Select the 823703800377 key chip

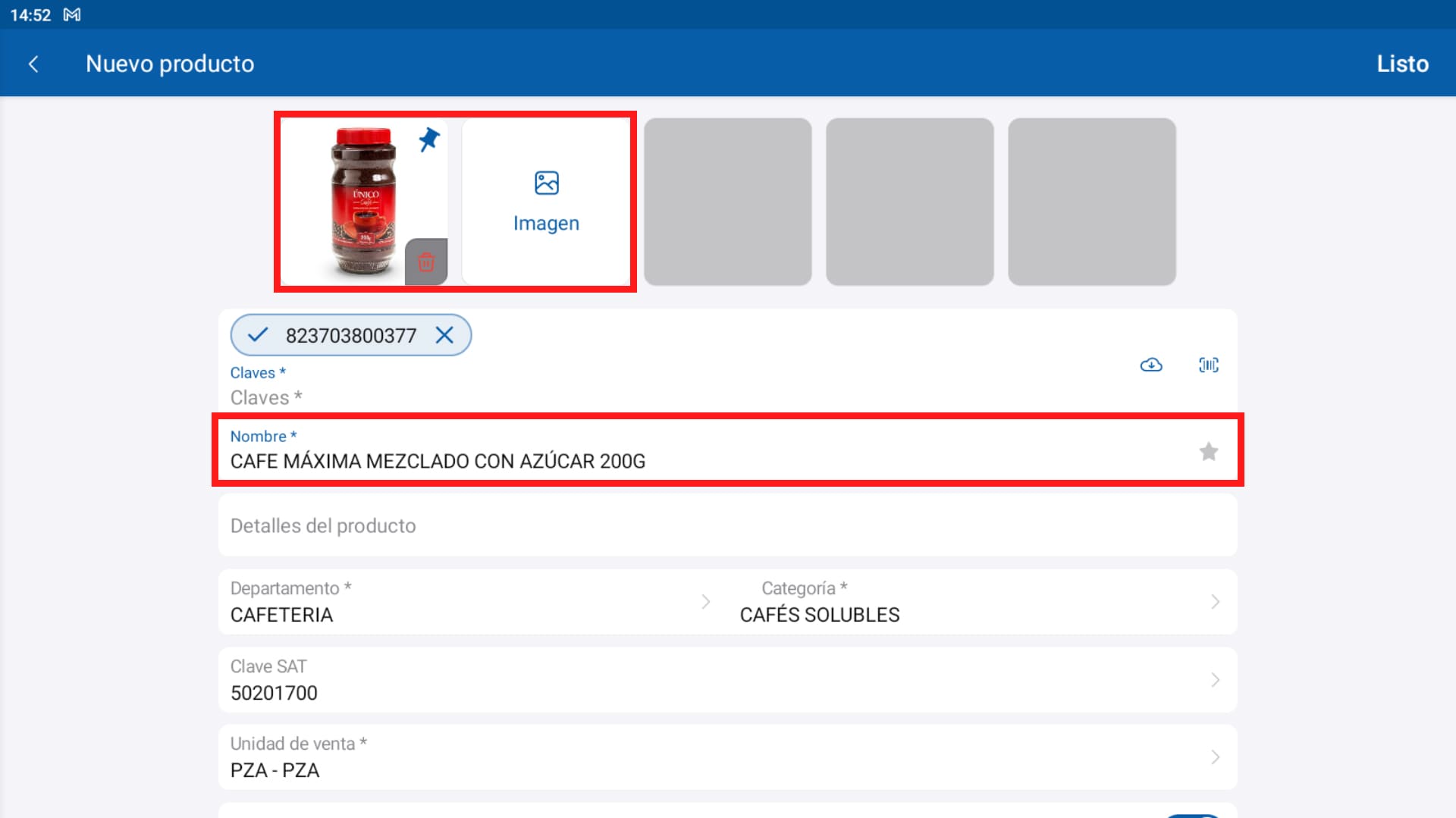(x=351, y=334)
